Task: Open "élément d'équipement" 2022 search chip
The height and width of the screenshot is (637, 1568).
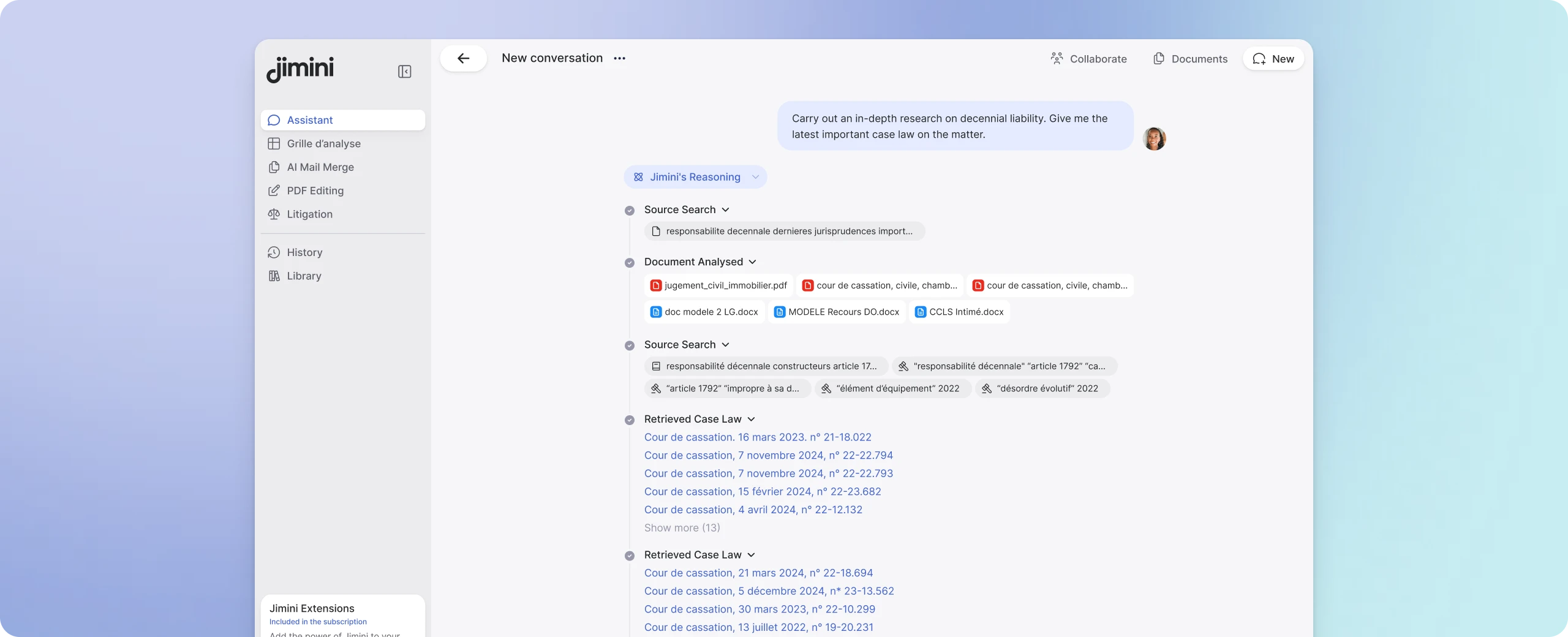Action: [893, 388]
